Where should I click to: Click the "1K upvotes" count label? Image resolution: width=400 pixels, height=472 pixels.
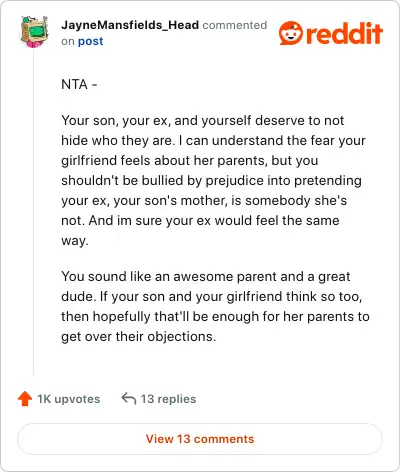[x=69, y=399]
